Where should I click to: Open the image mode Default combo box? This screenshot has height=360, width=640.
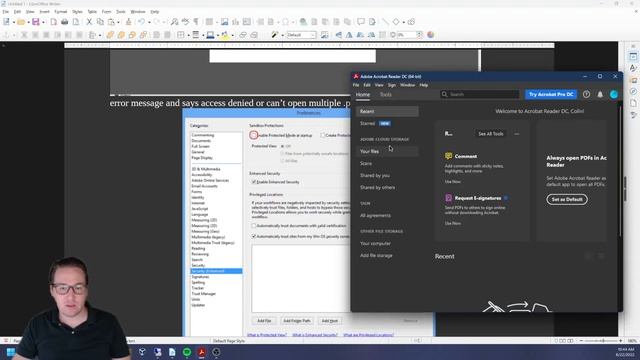tap(301, 35)
